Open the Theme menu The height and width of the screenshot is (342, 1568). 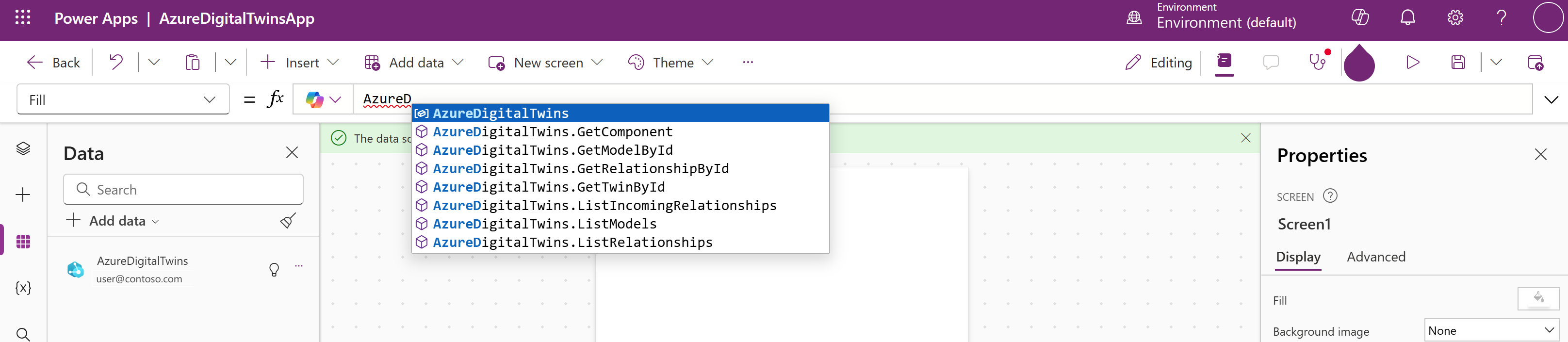(x=670, y=63)
